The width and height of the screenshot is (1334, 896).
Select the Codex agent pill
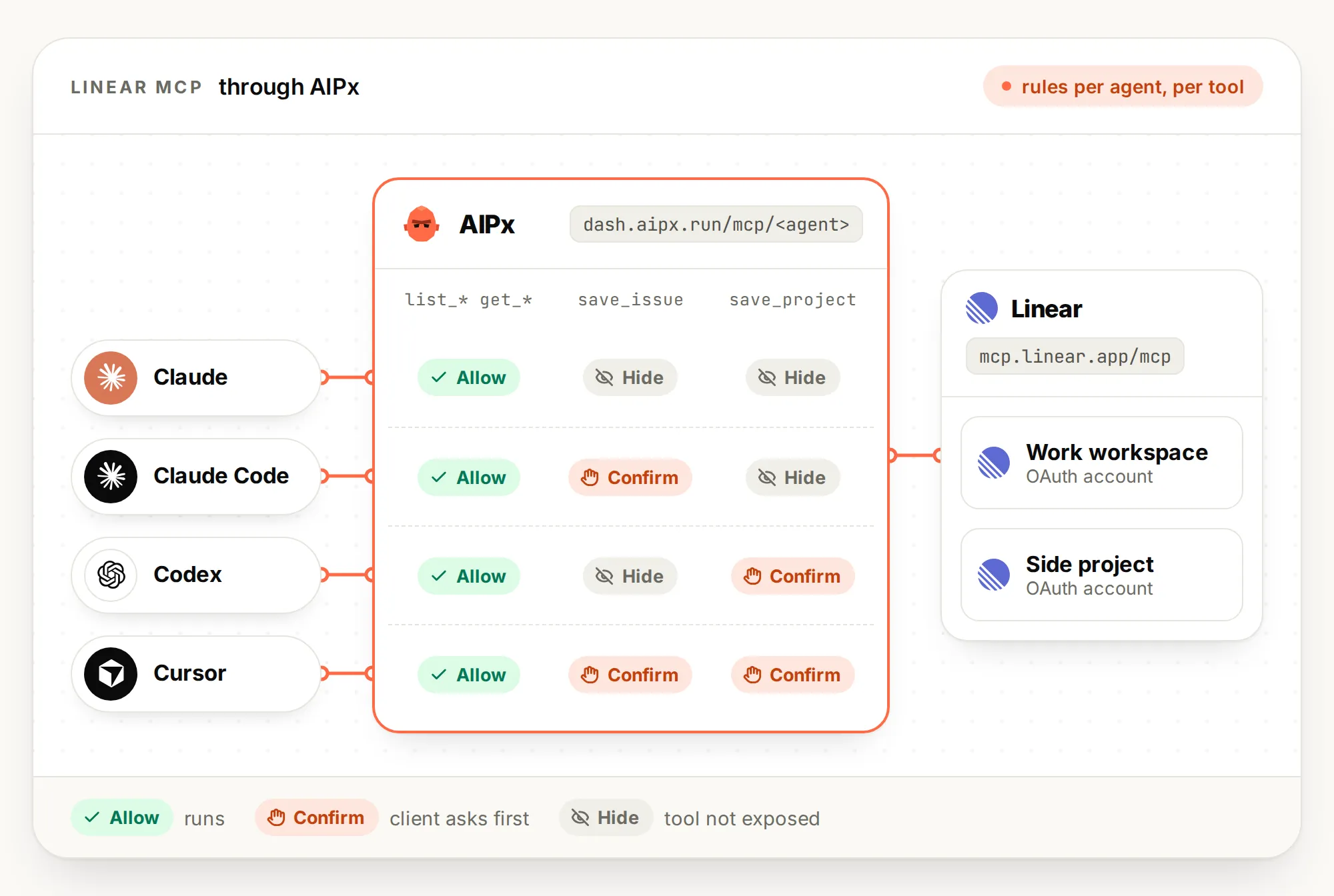196,575
